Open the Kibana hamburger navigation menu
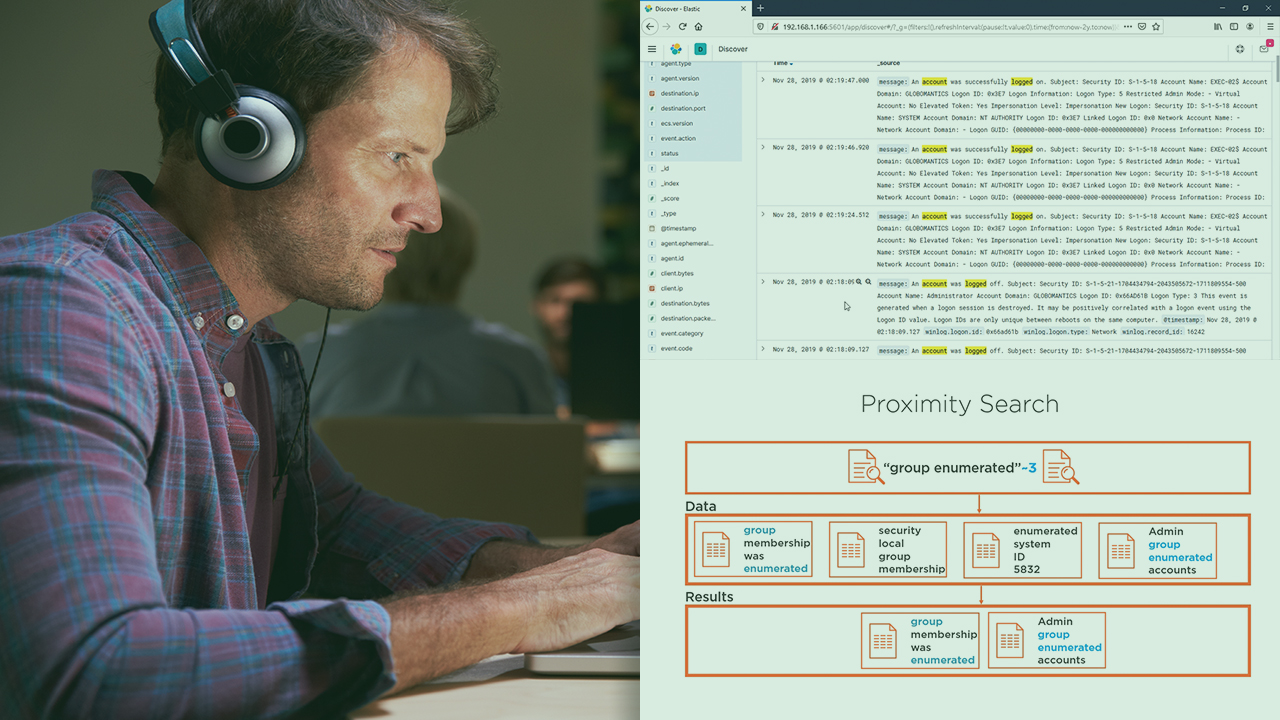This screenshot has height=720, width=1280. tap(652, 49)
